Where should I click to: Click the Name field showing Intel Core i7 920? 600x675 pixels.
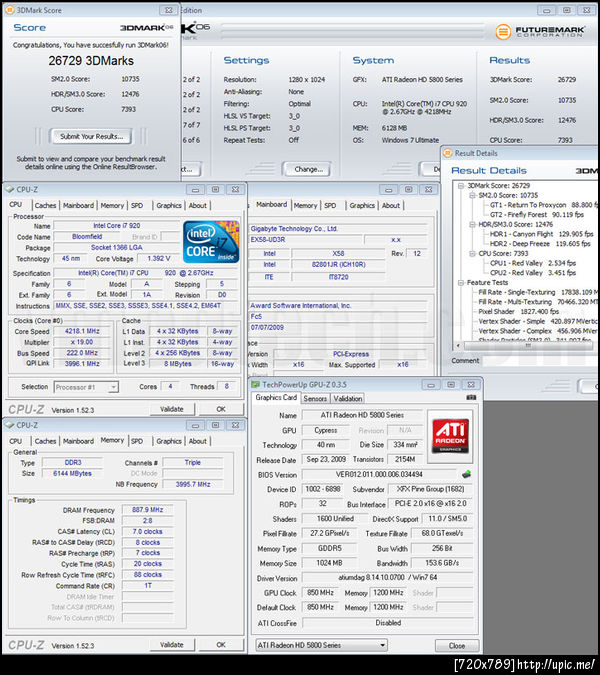pos(116,226)
